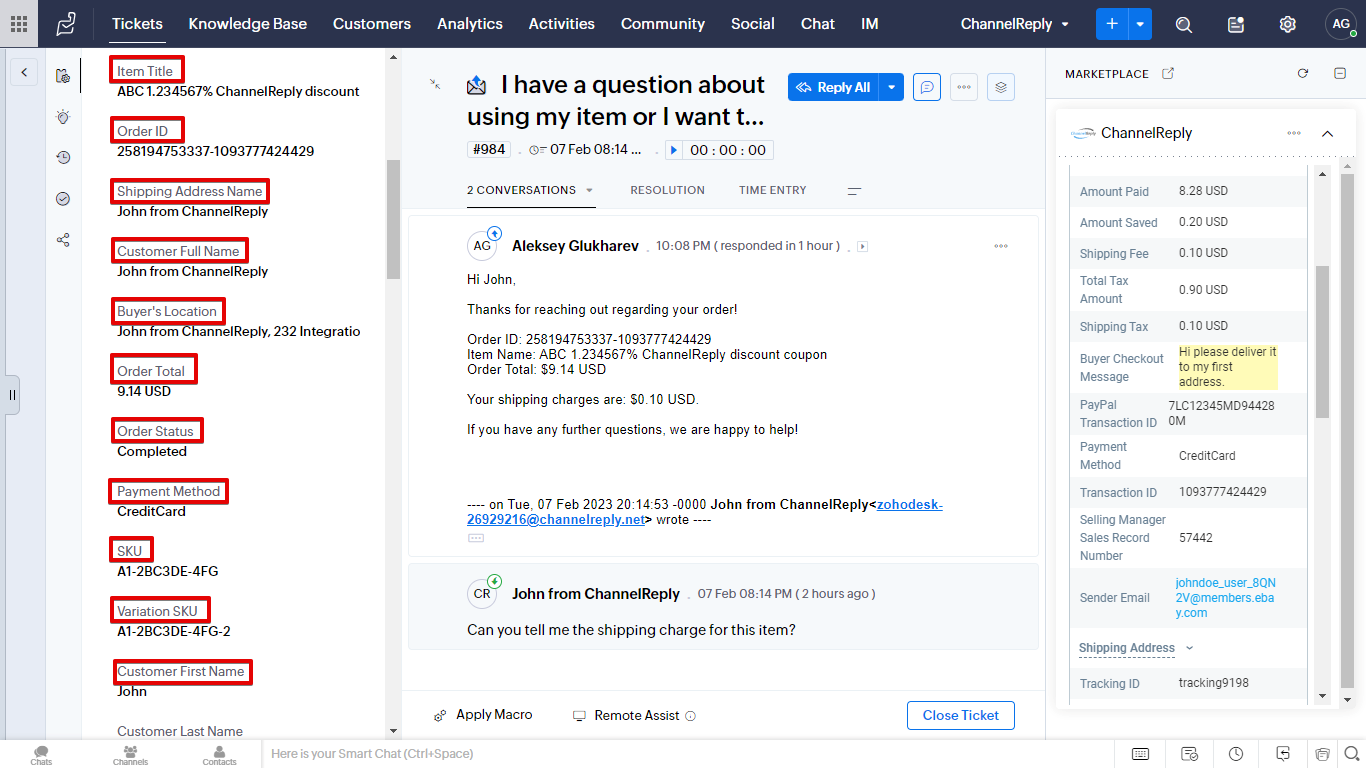Open the Analytics module
The image size is (1366, 768).
point(470,24)
